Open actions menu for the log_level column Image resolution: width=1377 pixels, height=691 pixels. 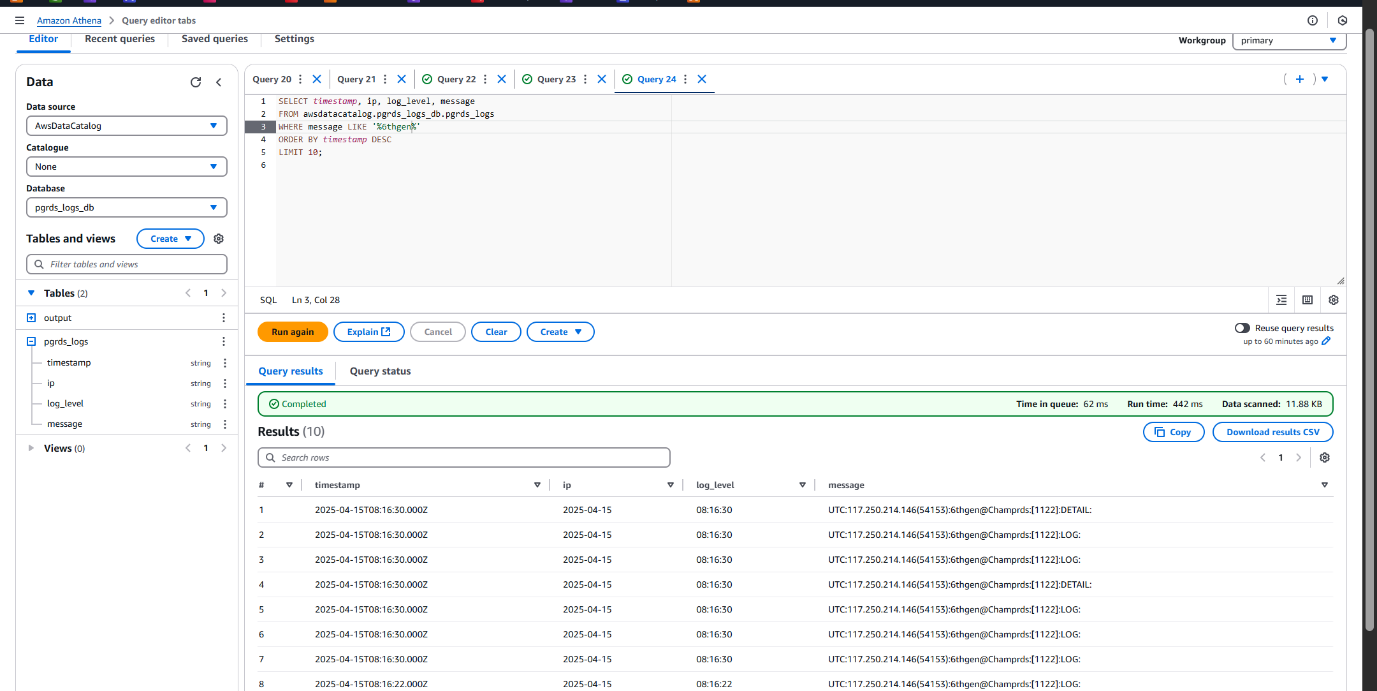point(224,404)
